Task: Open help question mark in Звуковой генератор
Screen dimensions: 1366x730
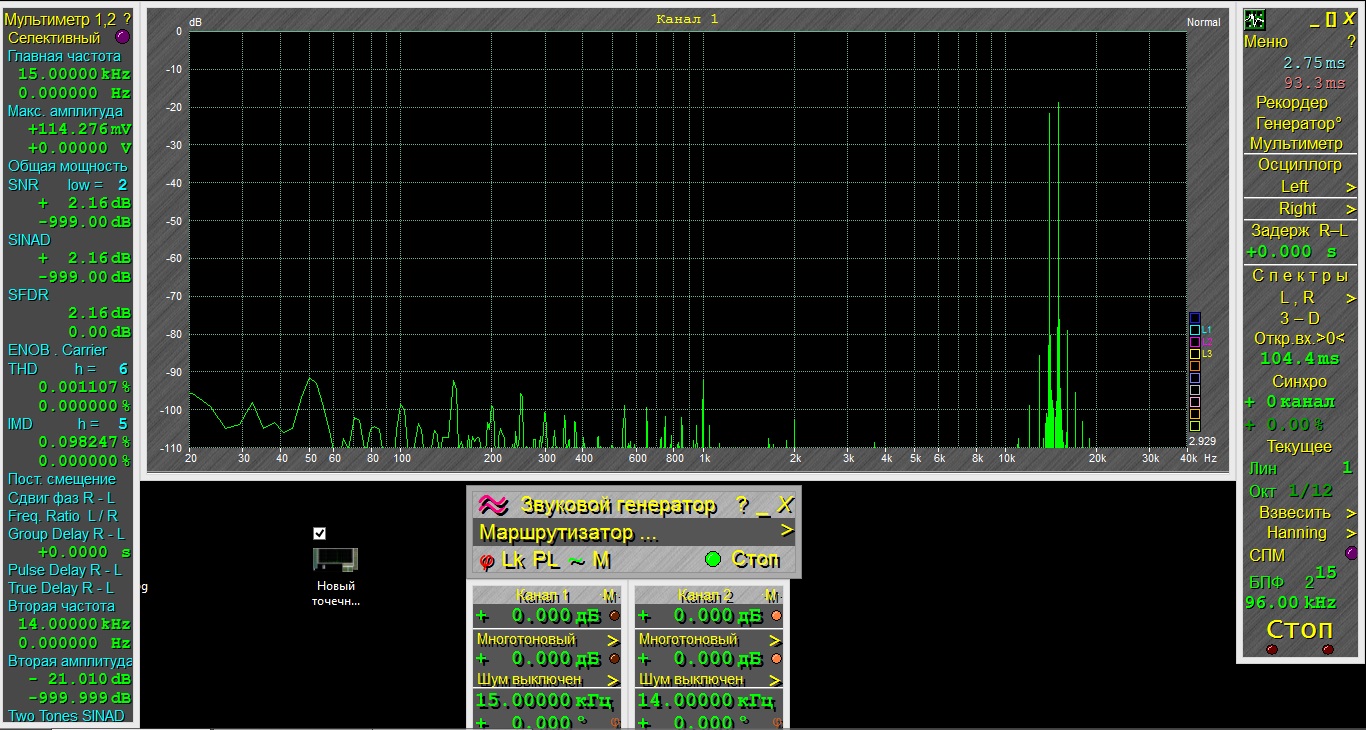Action: tap(742, 505)
